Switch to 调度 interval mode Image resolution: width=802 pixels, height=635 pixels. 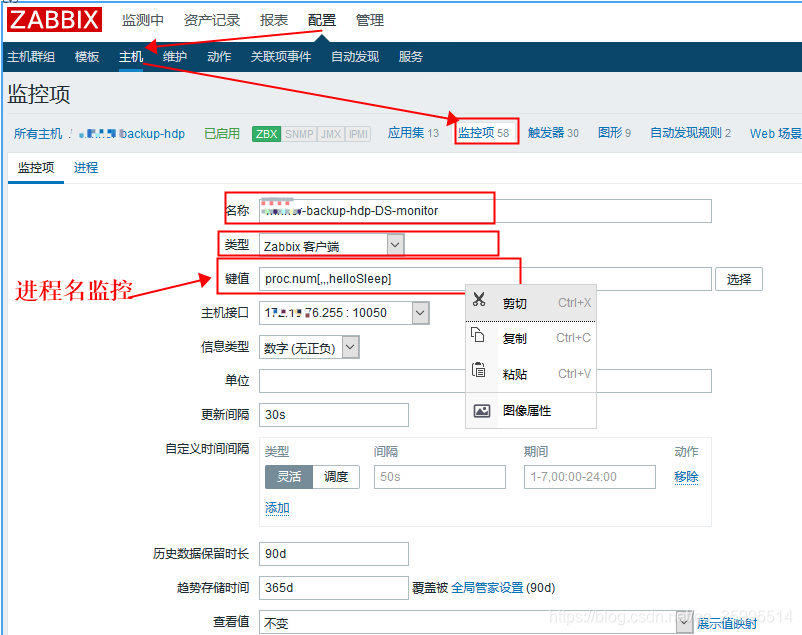(x=336, y=477)
